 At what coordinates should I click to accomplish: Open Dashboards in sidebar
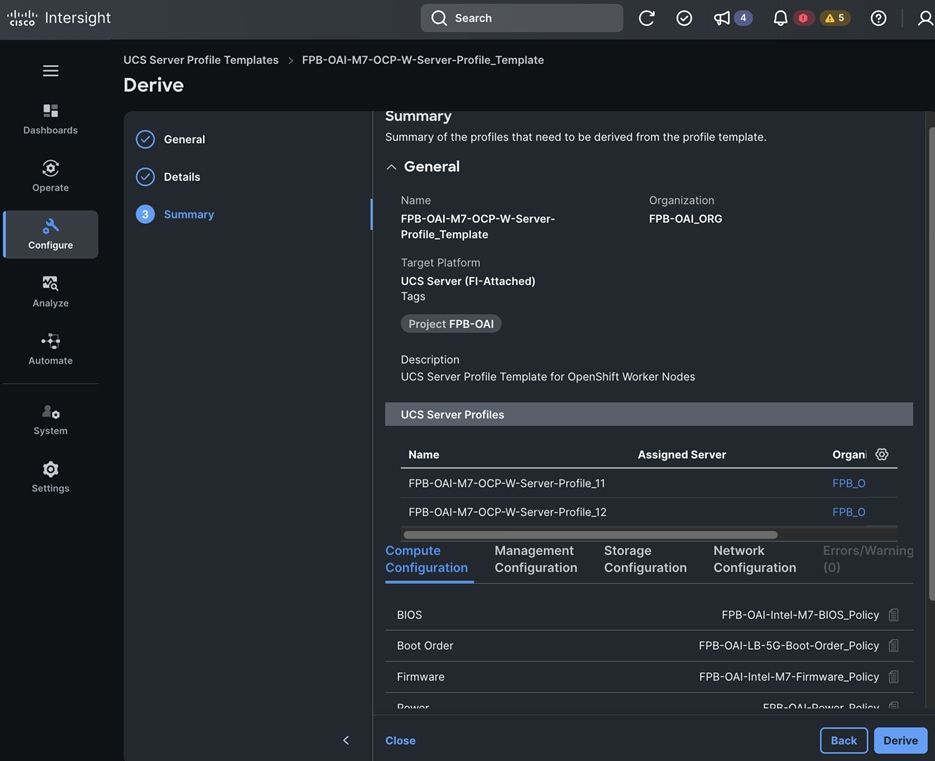(x=51, y=119)
